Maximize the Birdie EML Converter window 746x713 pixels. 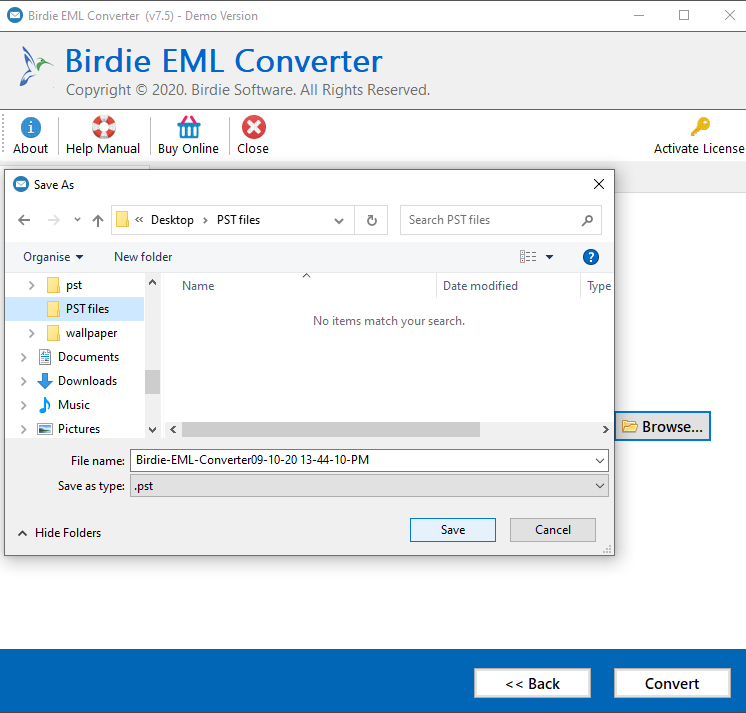pyautogui.click(x=684, y=15)
